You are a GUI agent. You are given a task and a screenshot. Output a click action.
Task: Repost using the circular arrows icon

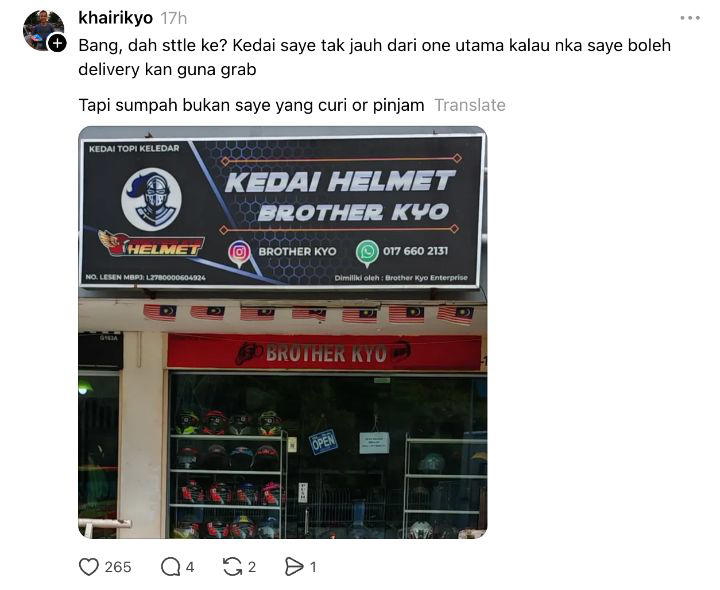232,567
